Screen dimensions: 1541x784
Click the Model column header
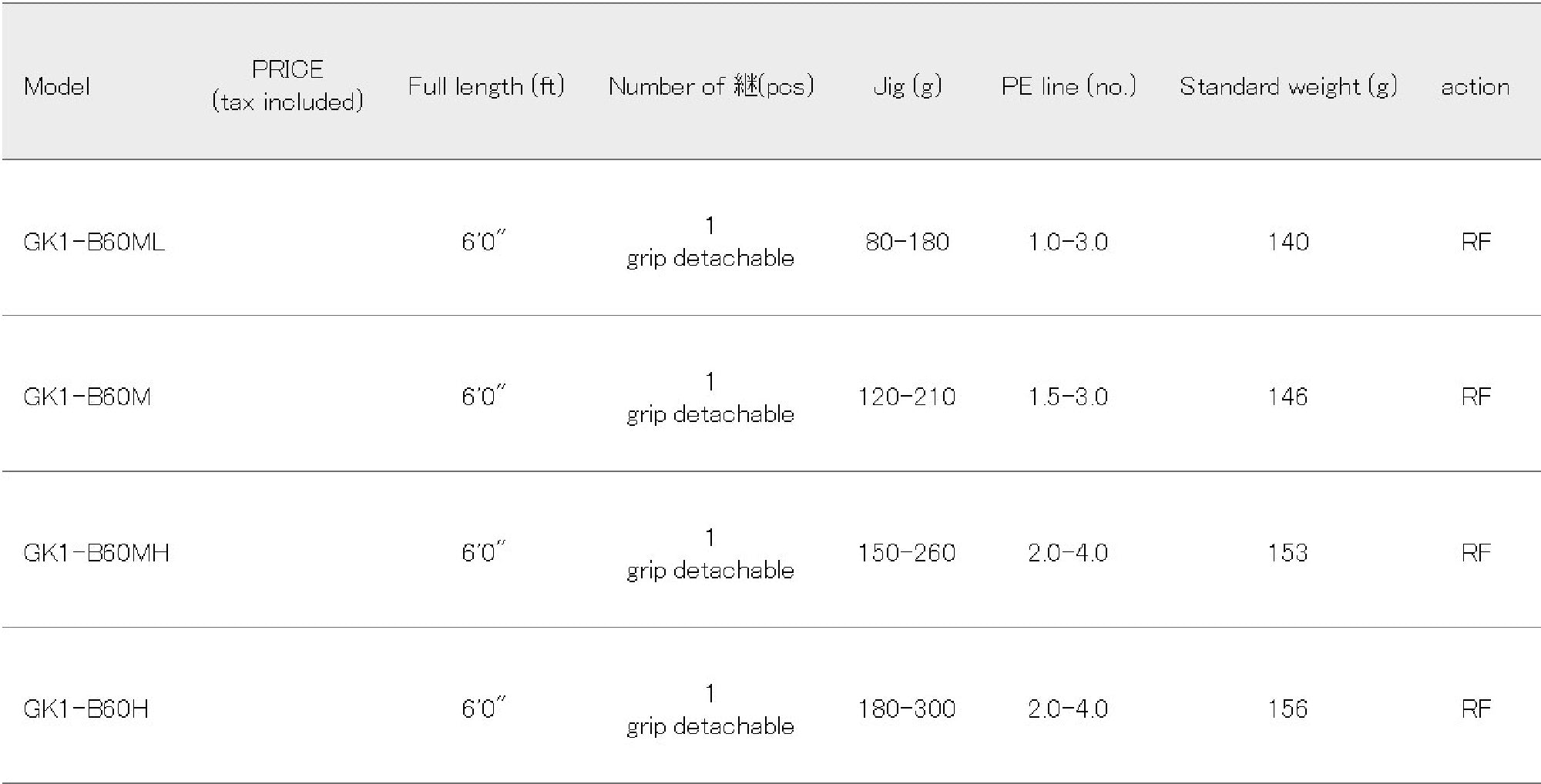point(57,86)
